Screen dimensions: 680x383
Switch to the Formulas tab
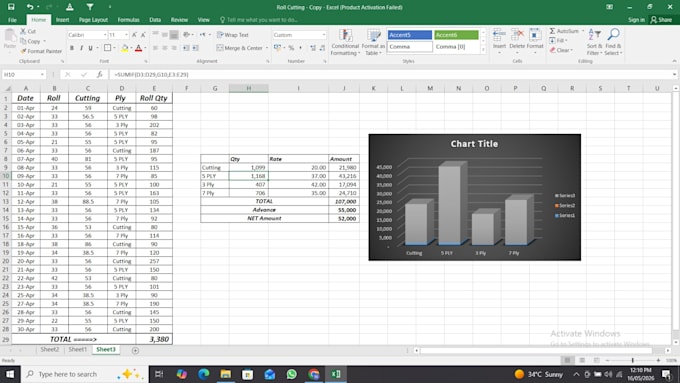coord(128,20)
